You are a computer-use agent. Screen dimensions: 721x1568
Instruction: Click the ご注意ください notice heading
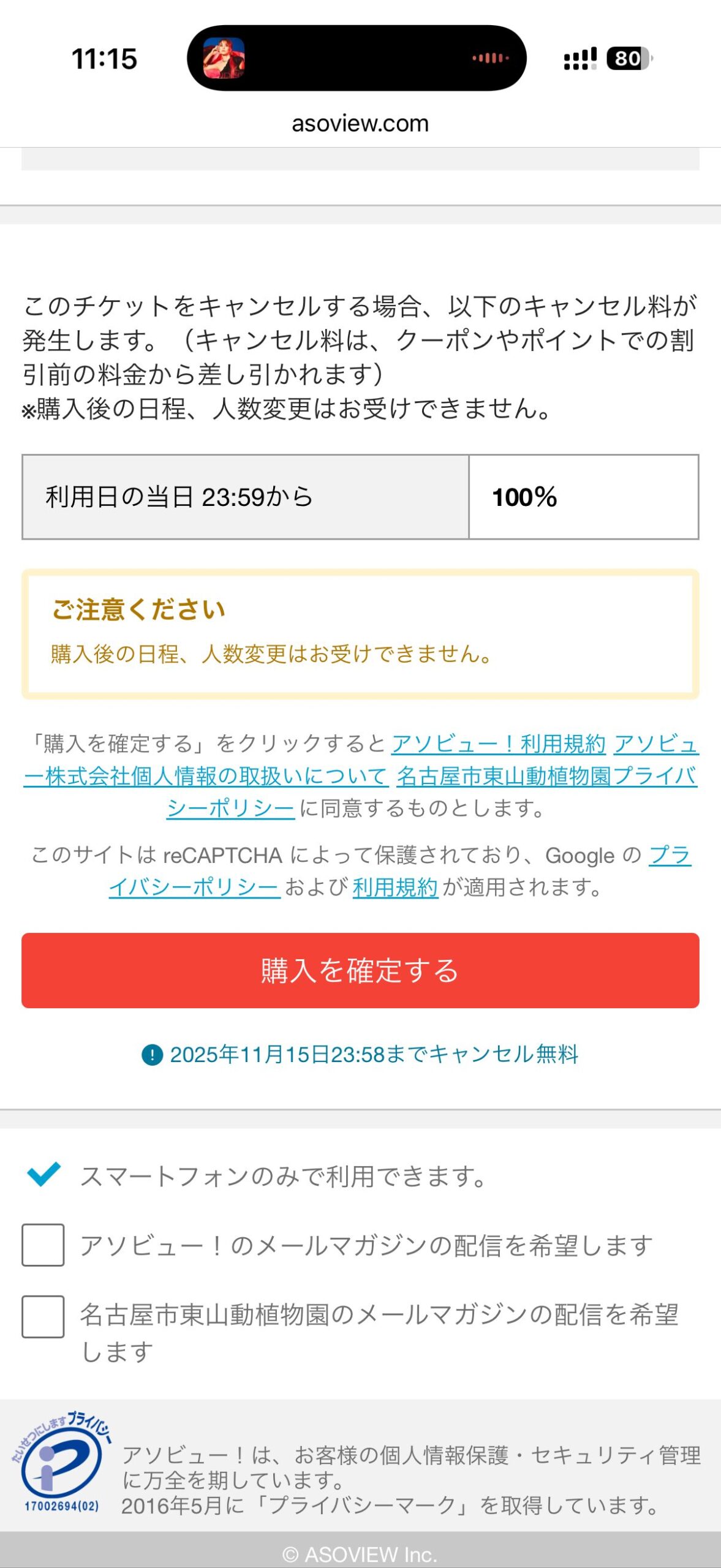point(139,609)
